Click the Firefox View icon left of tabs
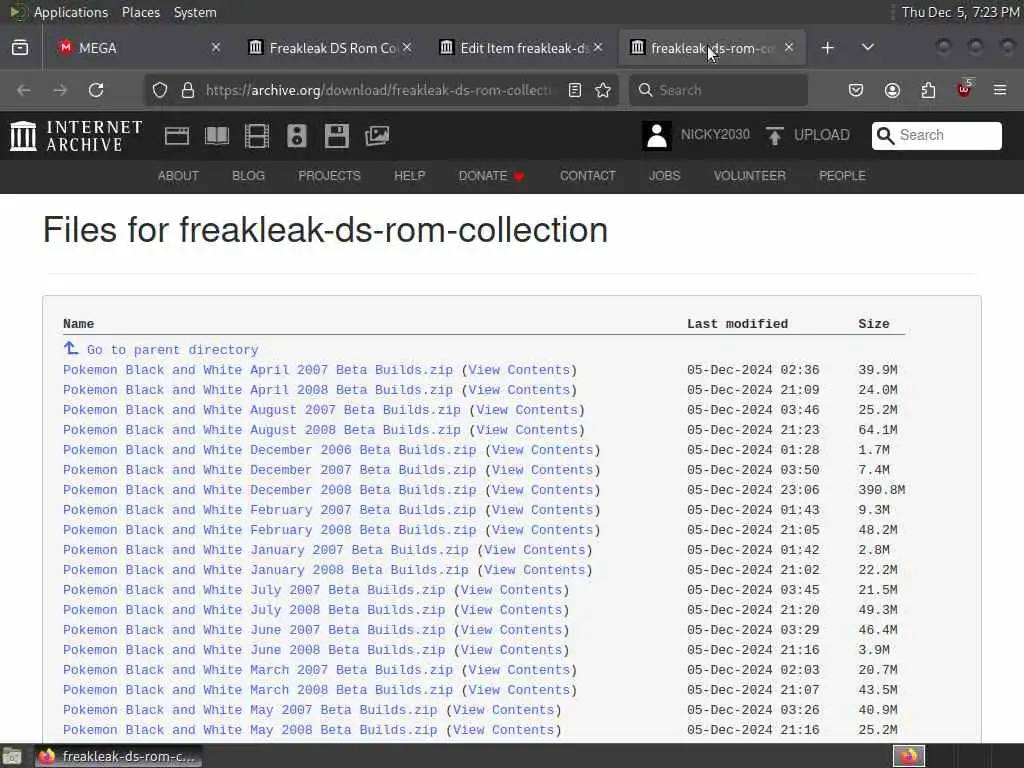 tap(20, 48)
